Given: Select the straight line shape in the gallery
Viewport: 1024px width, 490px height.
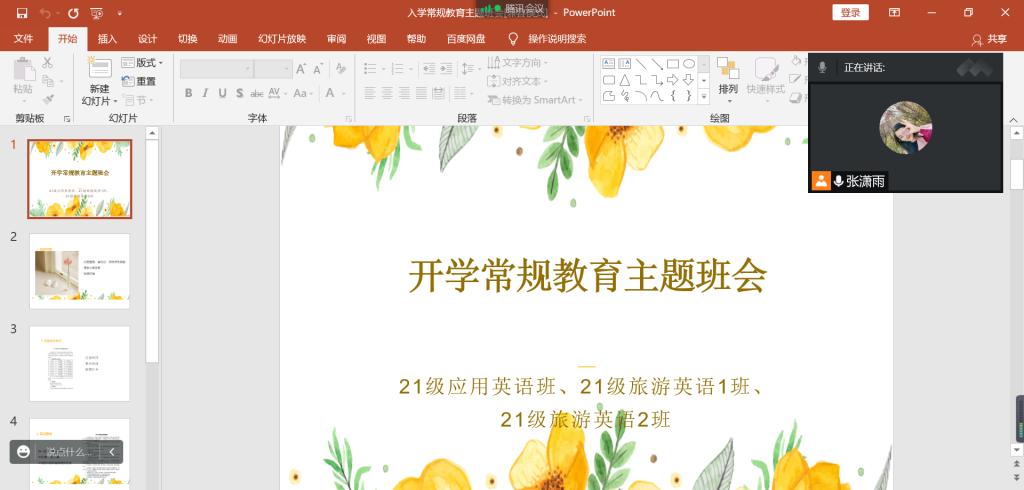Looking at the screenshot, I should 641,63.
